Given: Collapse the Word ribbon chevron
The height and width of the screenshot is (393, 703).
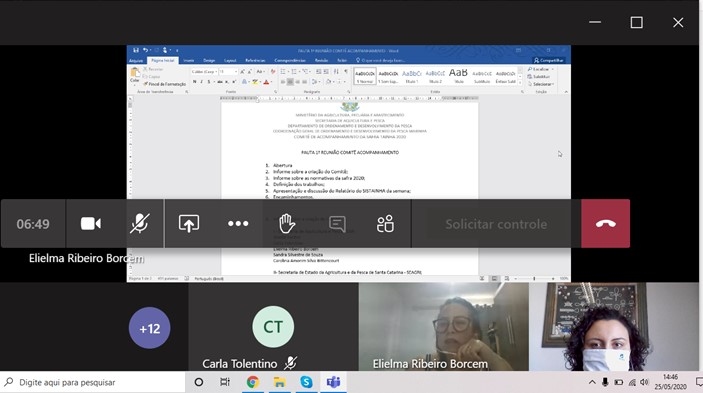Looking at the screenshot, I should click(x=566, y=92).
